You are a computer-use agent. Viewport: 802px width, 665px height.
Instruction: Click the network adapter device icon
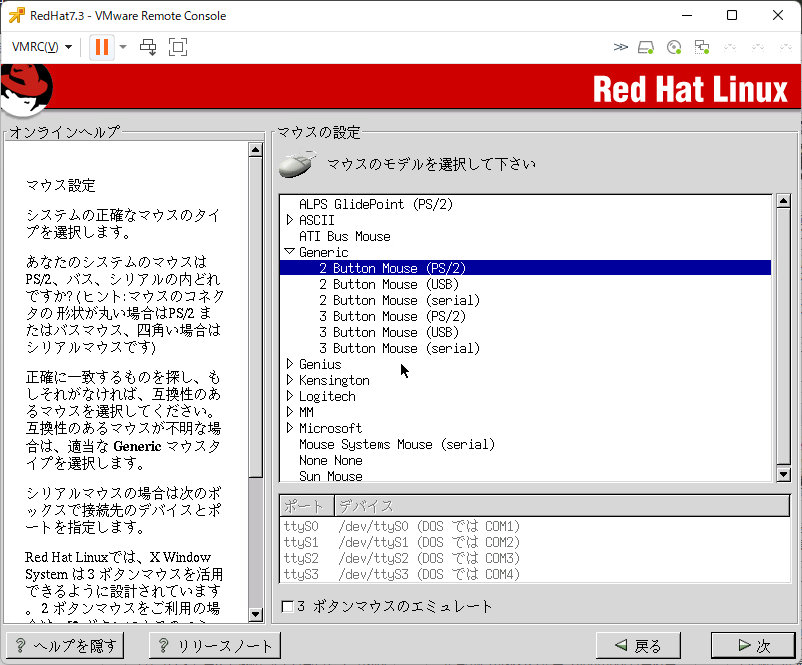pyautogui.click(x=702, y=48)
